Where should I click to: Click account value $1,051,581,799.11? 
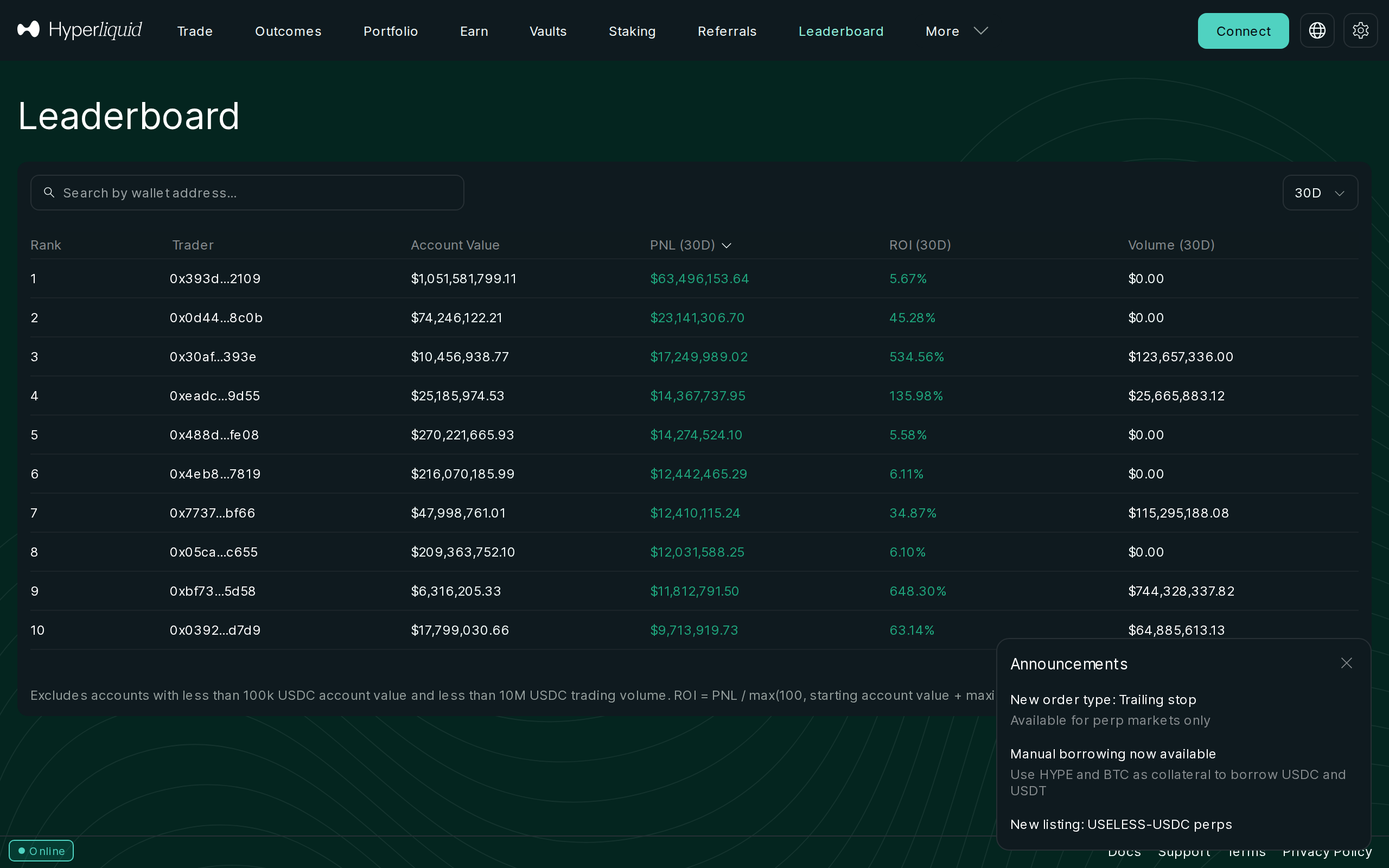point(463,278)
